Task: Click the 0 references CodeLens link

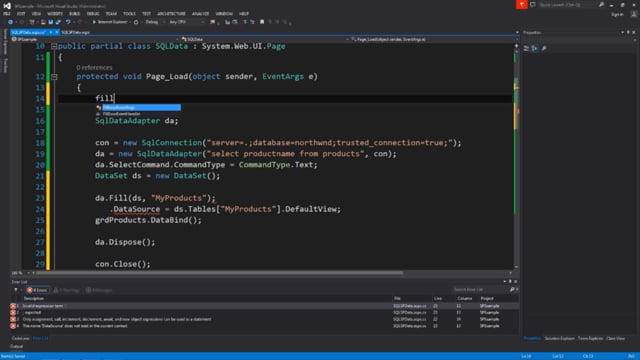Action: tap(94, 68)
